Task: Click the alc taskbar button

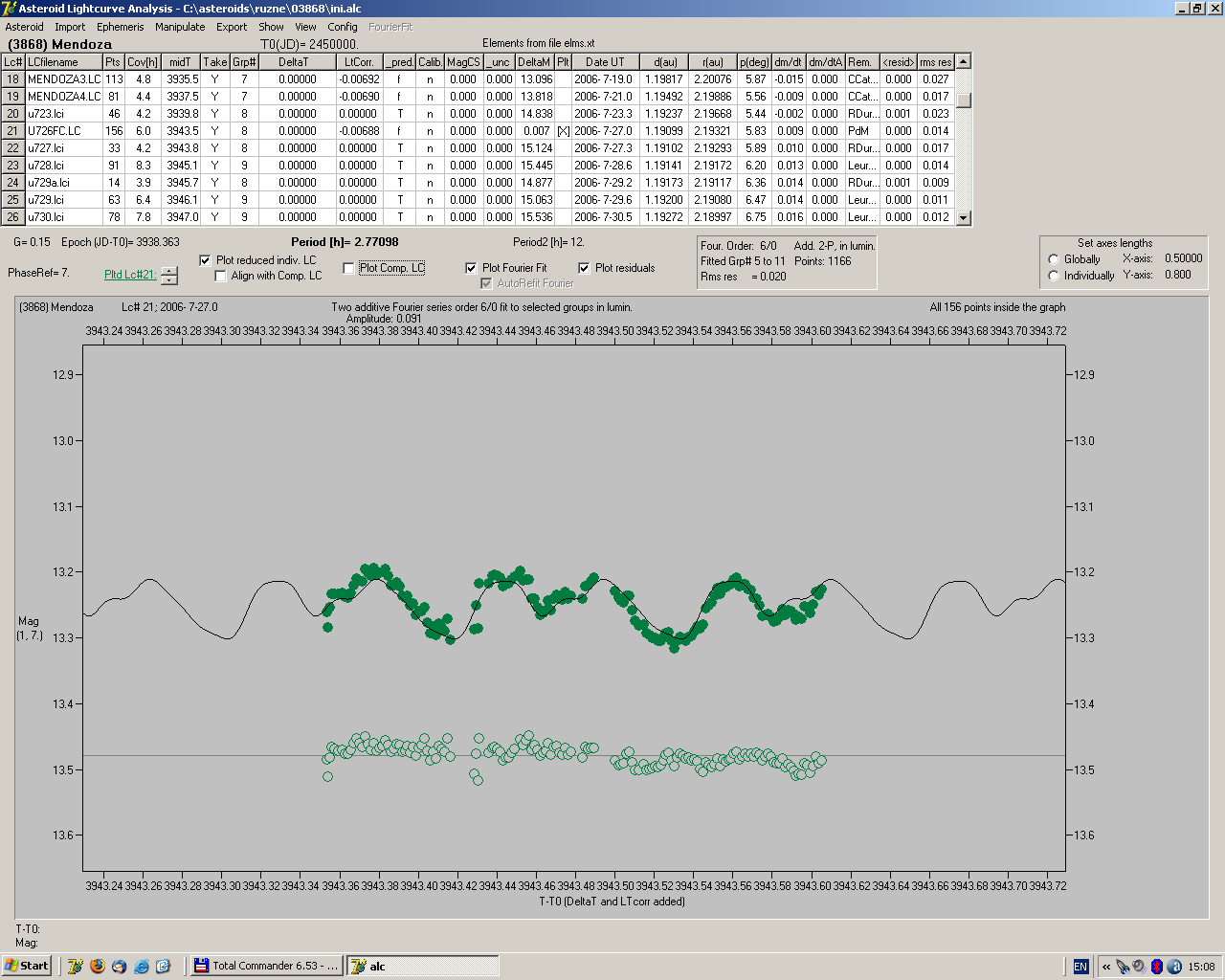Action: [x=422, y=966]
